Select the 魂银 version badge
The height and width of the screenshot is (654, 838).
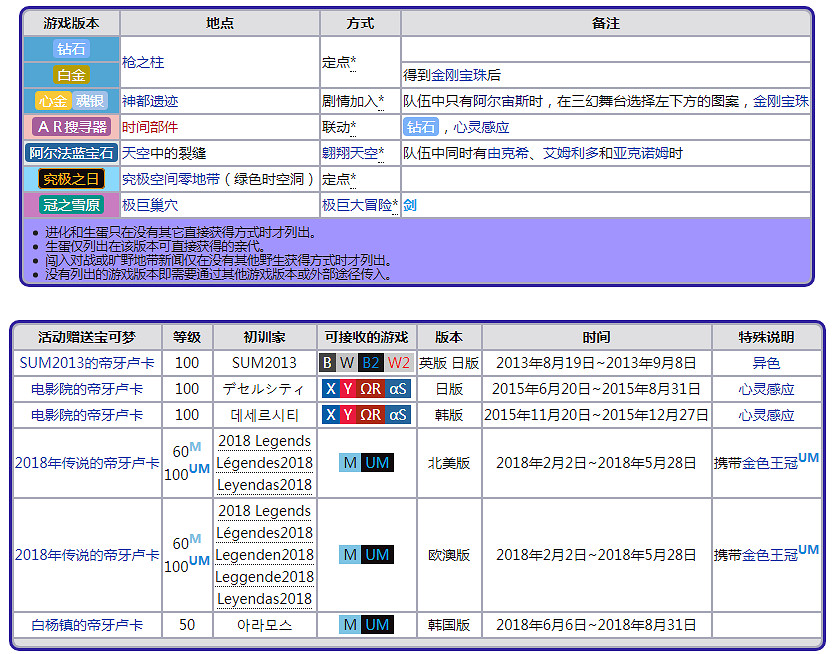pyautogui.click(x=90, y=101)
